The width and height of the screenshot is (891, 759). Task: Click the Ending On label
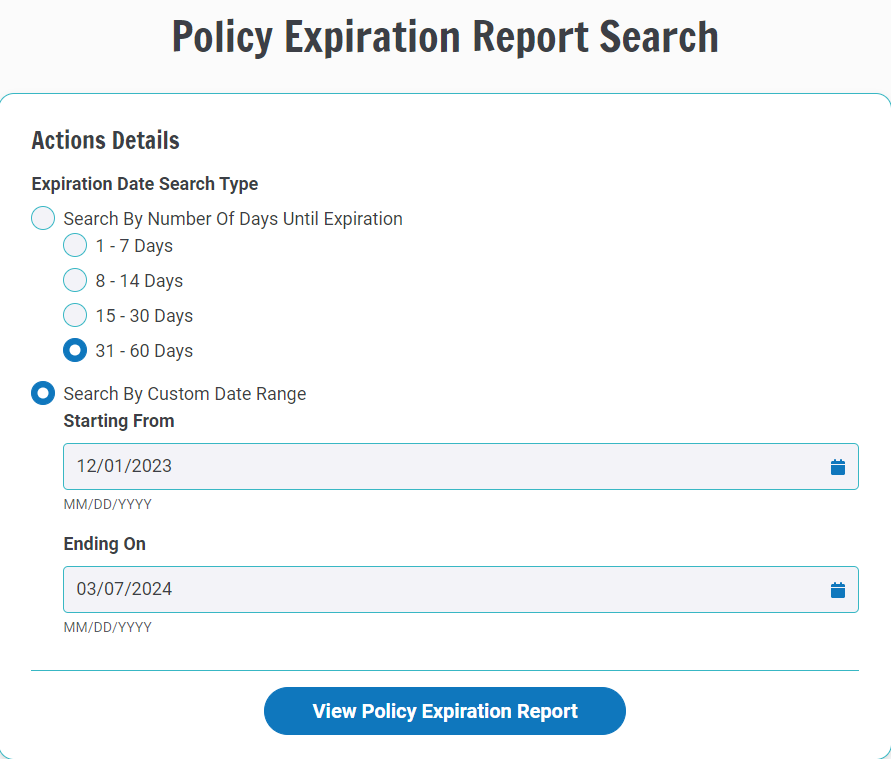point(104,544)
